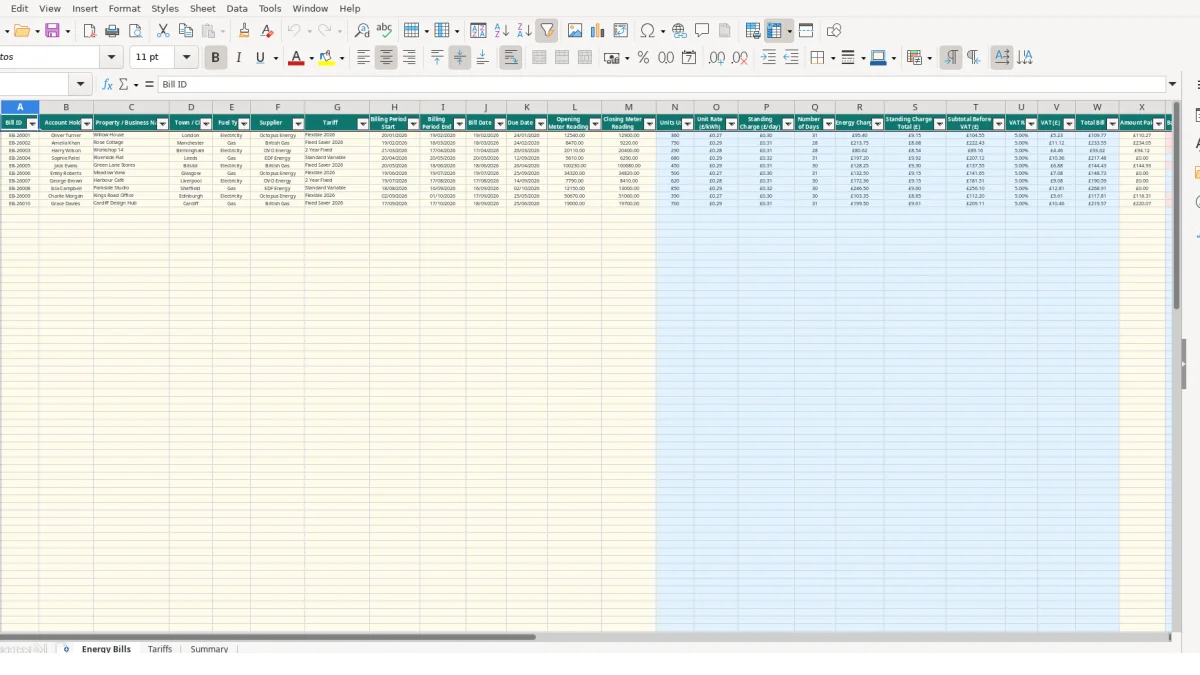
Task: Open print preview
Action: tap(135, 31)
